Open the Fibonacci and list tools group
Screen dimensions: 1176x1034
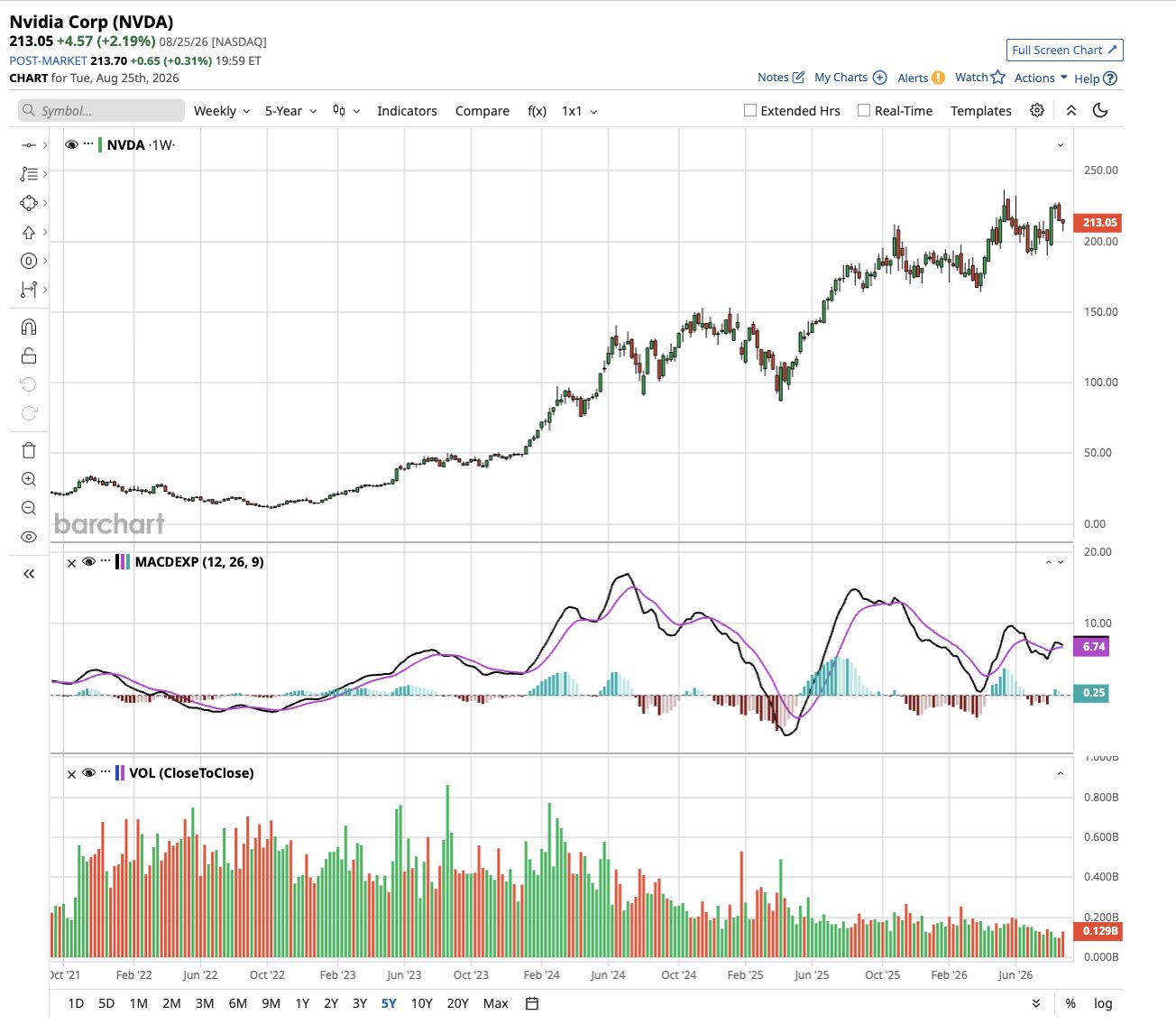pyautogui.click(x=29, y=174)
